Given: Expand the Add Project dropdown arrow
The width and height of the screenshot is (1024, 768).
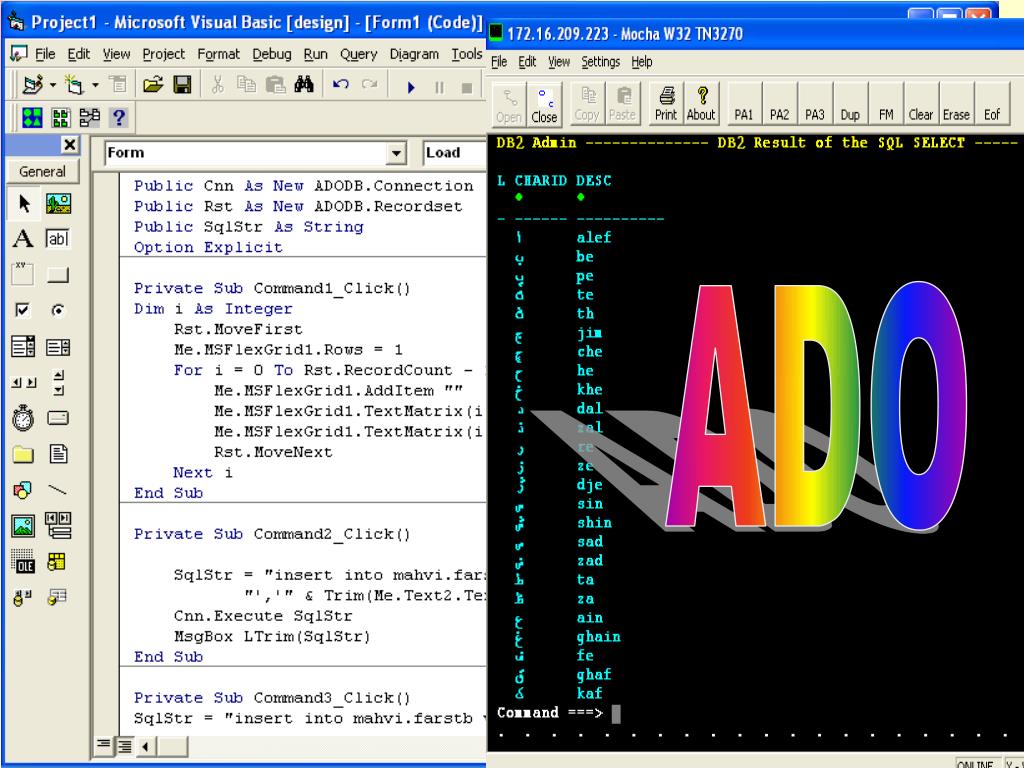Looking at the screenshot, I should [53, 85].
